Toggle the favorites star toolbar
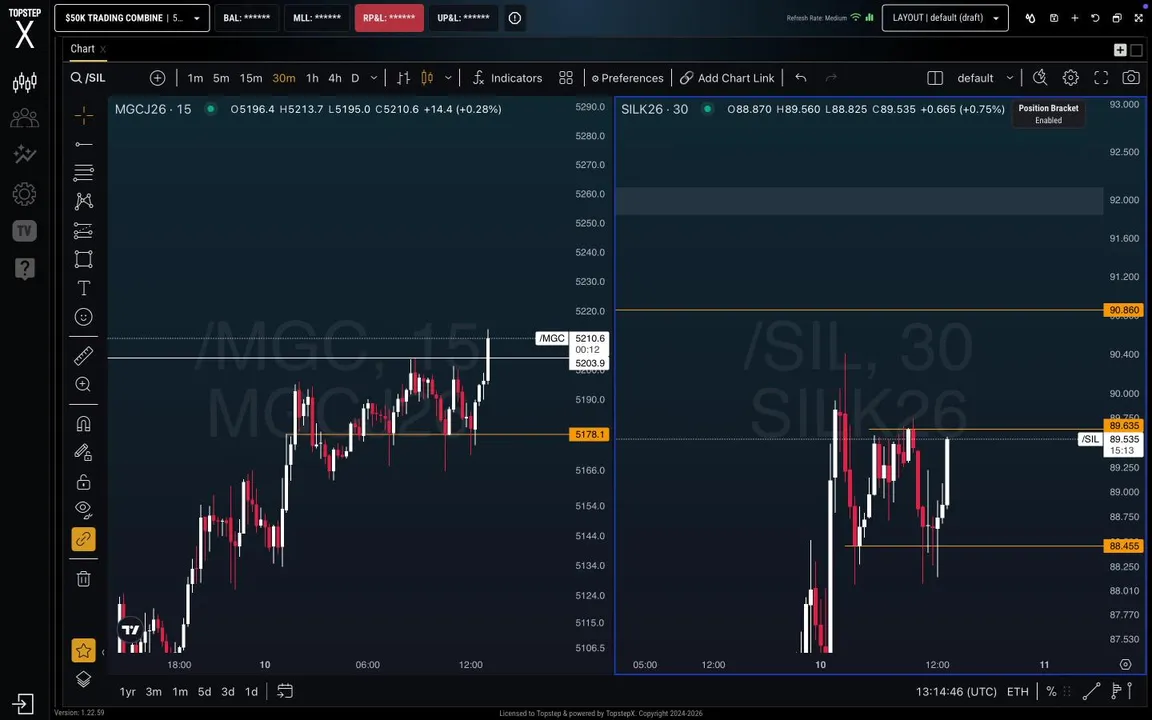The height and width of the screenshot is (720, 1152). [84, 650]
